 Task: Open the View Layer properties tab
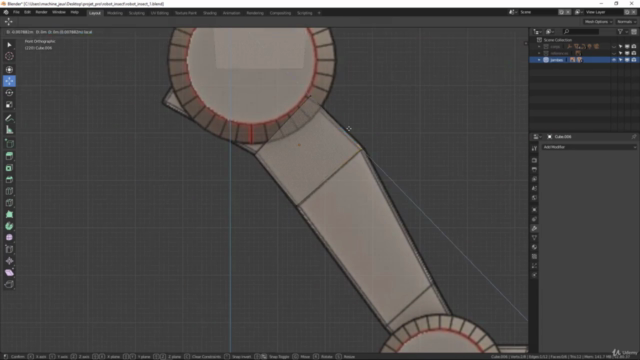534,179
